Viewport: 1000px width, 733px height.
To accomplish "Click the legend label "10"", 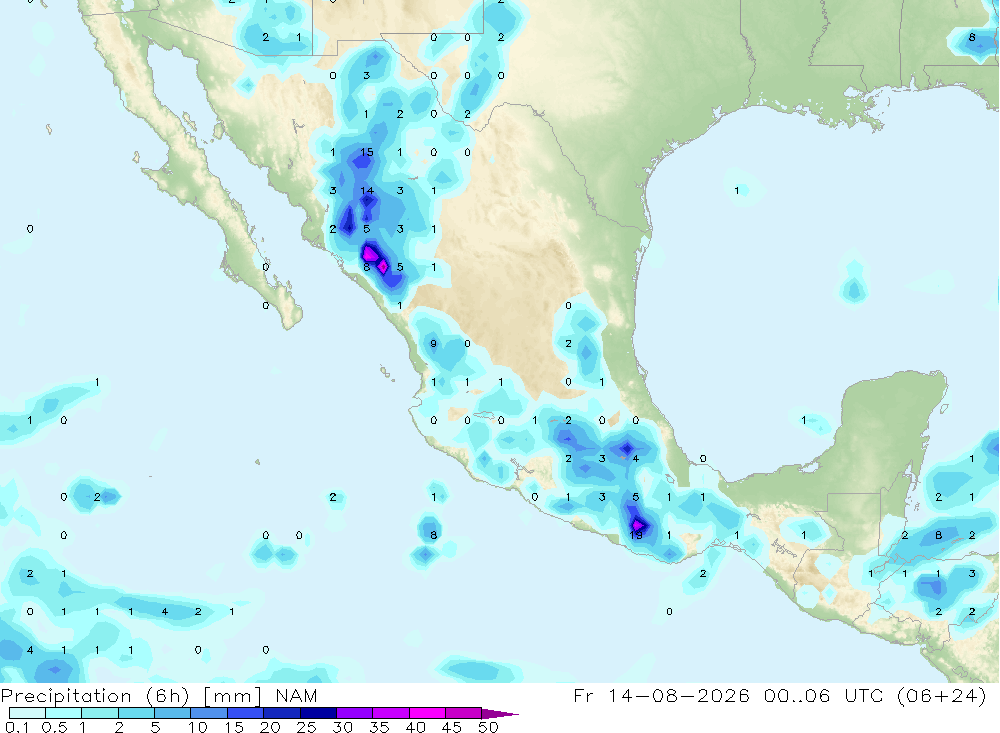I will click(x=197, y=727).
